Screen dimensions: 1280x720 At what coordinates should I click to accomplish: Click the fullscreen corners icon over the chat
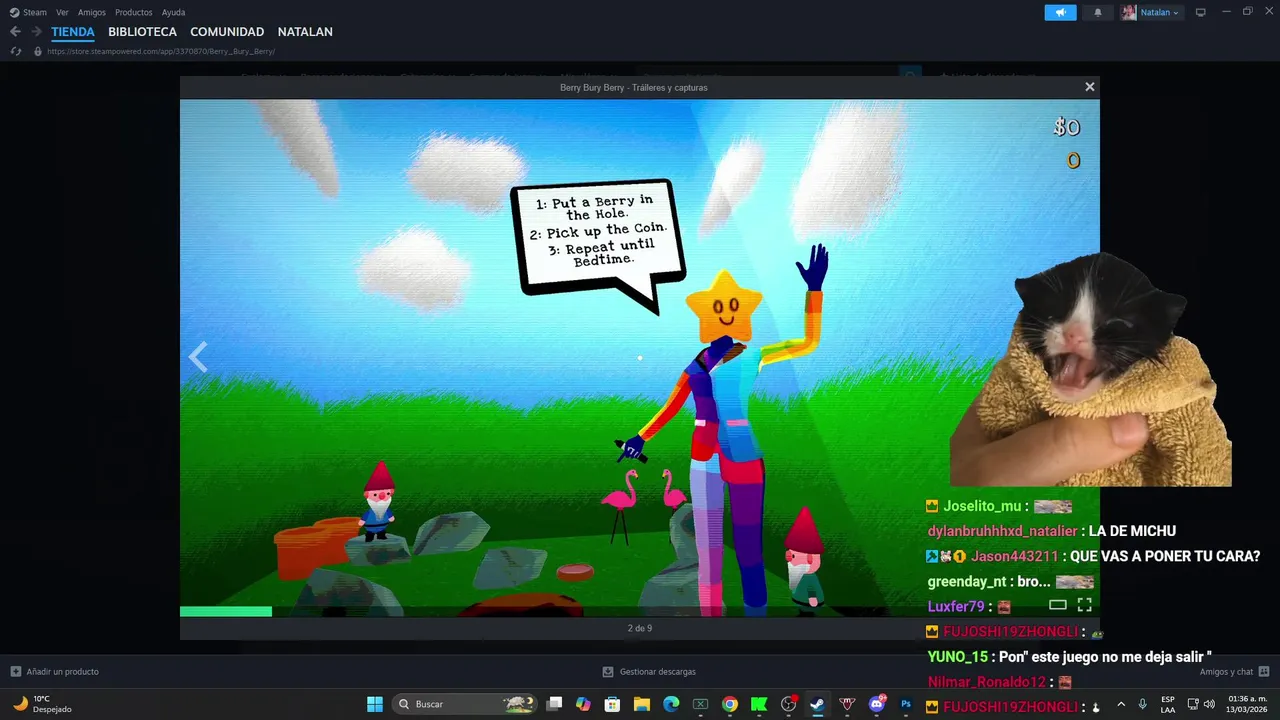pos(1084,605)
